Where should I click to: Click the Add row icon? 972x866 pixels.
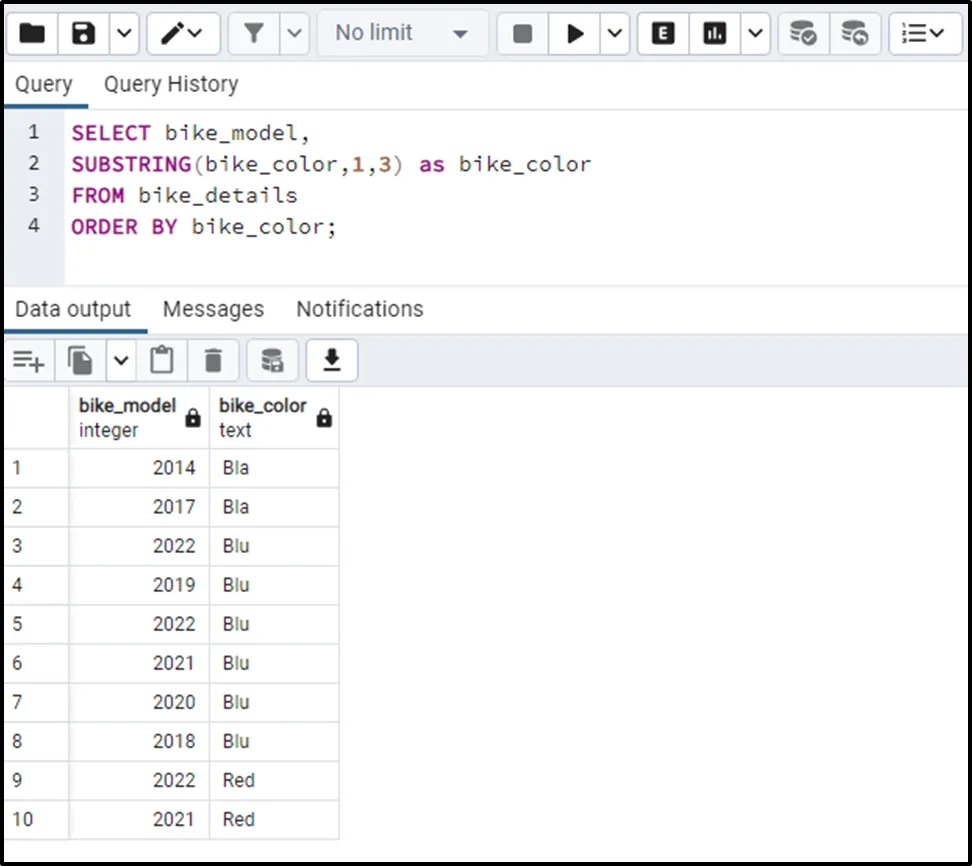click(28, 360)
